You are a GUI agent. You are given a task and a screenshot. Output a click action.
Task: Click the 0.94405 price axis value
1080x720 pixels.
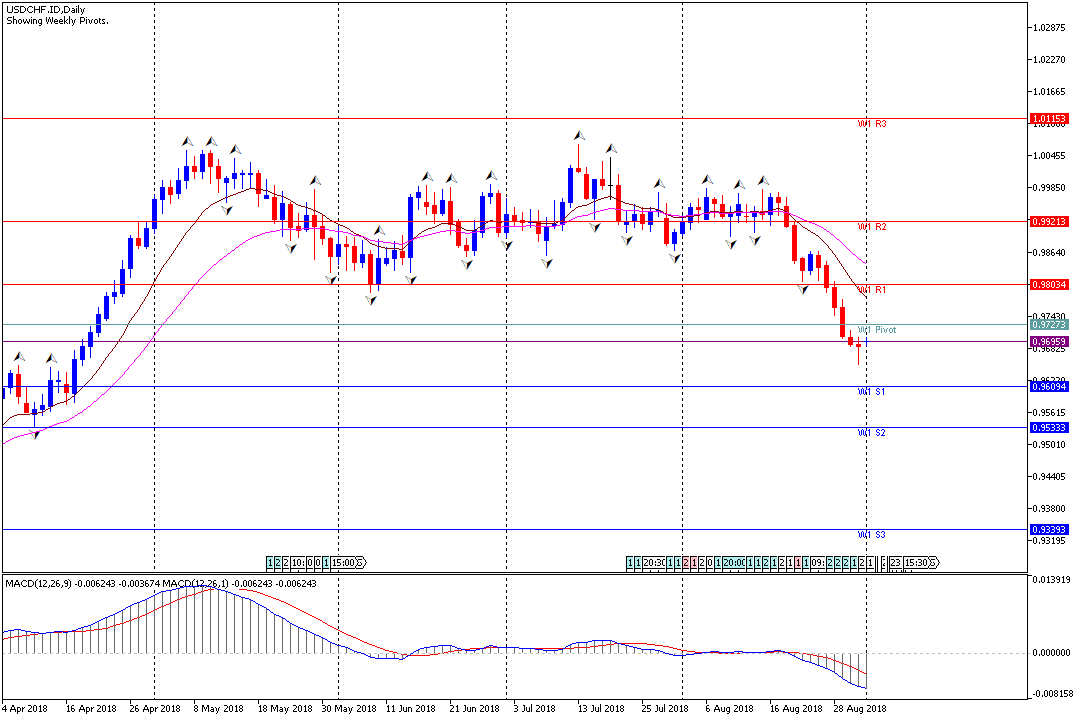[1050, 476]
